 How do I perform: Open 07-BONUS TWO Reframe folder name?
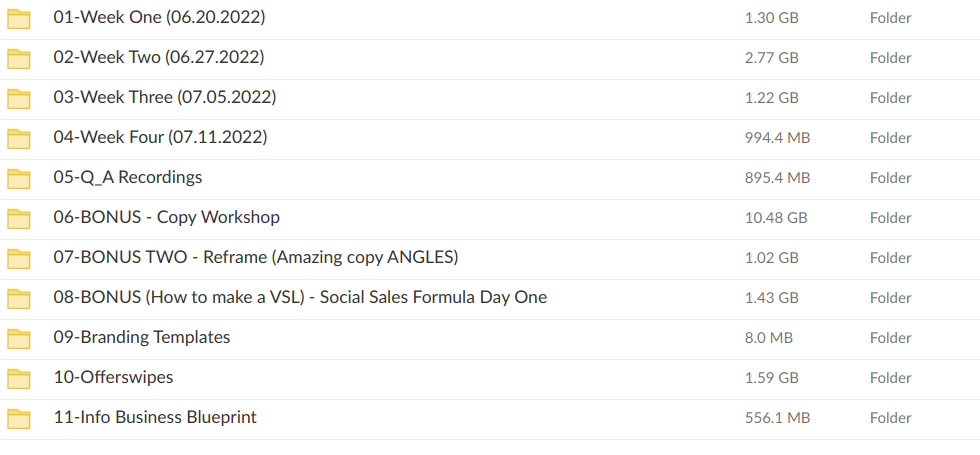[x=255, y=257]
